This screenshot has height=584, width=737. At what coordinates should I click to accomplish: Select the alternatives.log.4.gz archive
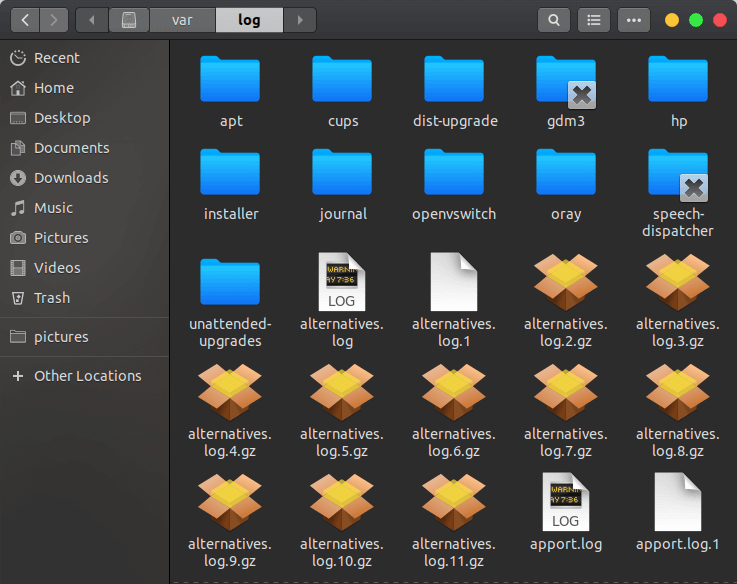point(230,411)
